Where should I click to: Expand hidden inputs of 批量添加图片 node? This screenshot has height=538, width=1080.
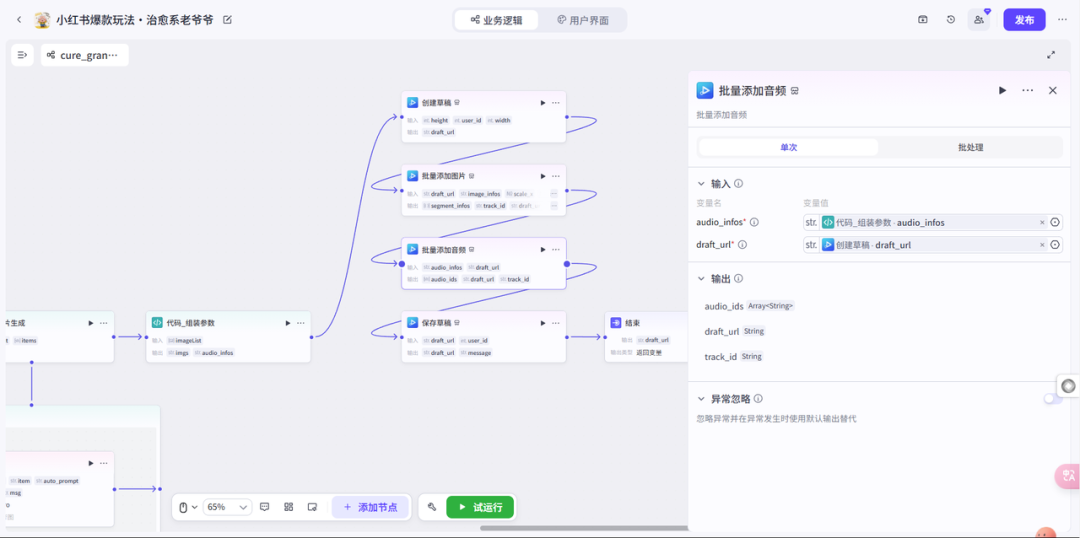point(554,194)
